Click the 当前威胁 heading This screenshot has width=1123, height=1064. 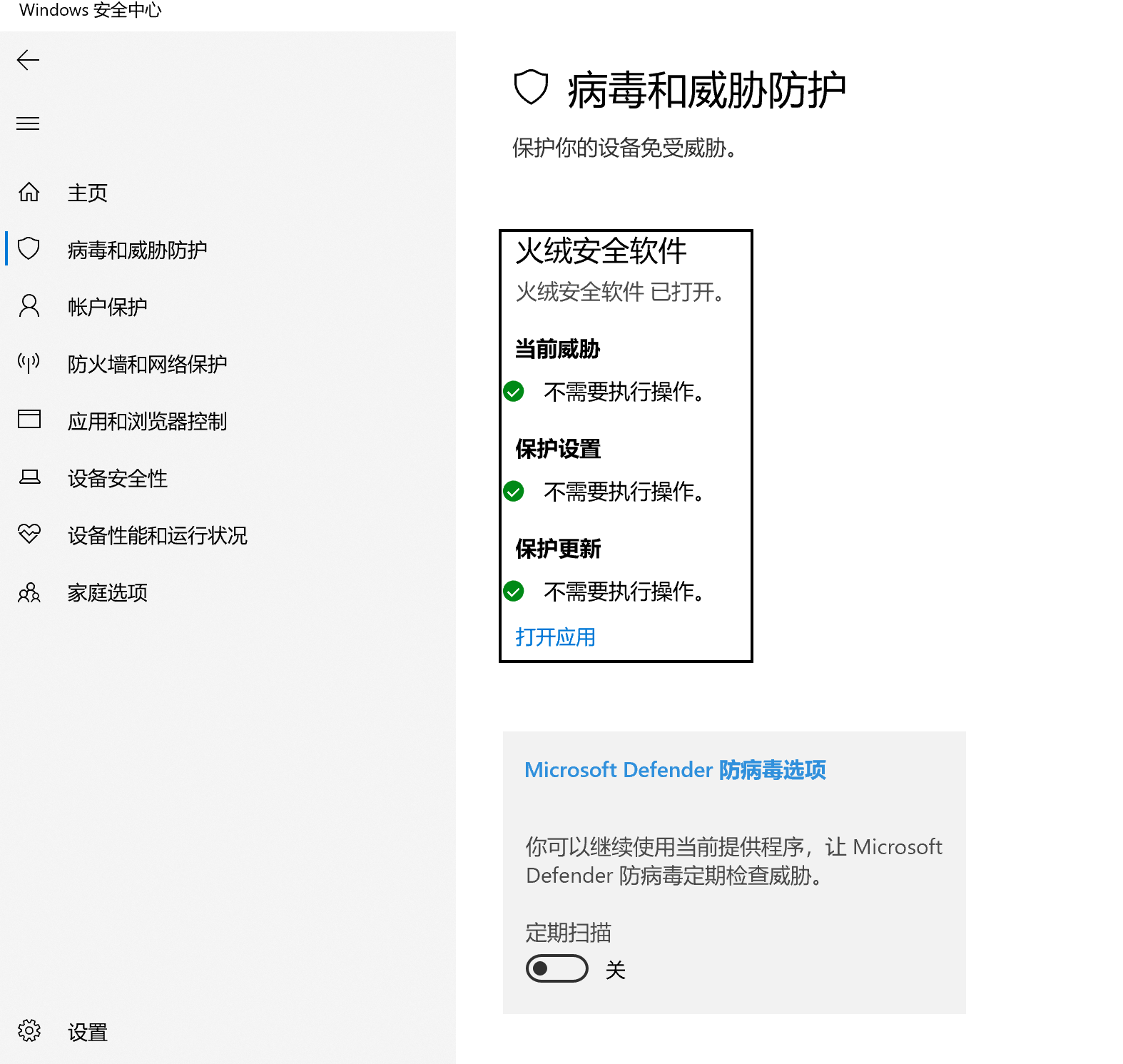pos(557,349)
